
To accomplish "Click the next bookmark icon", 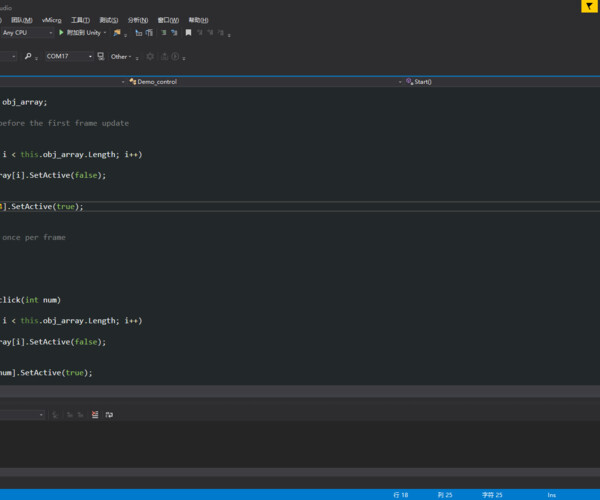I will coord(210,33).
